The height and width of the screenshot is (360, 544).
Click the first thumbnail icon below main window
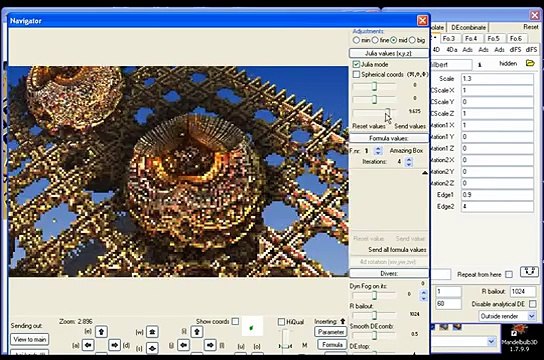click(x=444, y=327)
